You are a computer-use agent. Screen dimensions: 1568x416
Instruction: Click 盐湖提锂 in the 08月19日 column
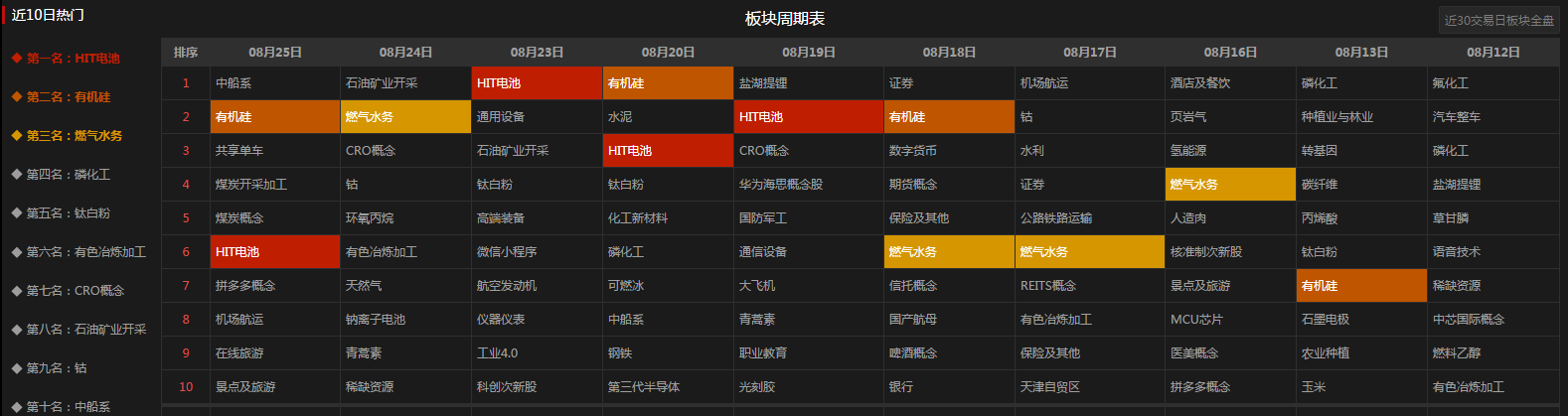[x=808, y=83]
